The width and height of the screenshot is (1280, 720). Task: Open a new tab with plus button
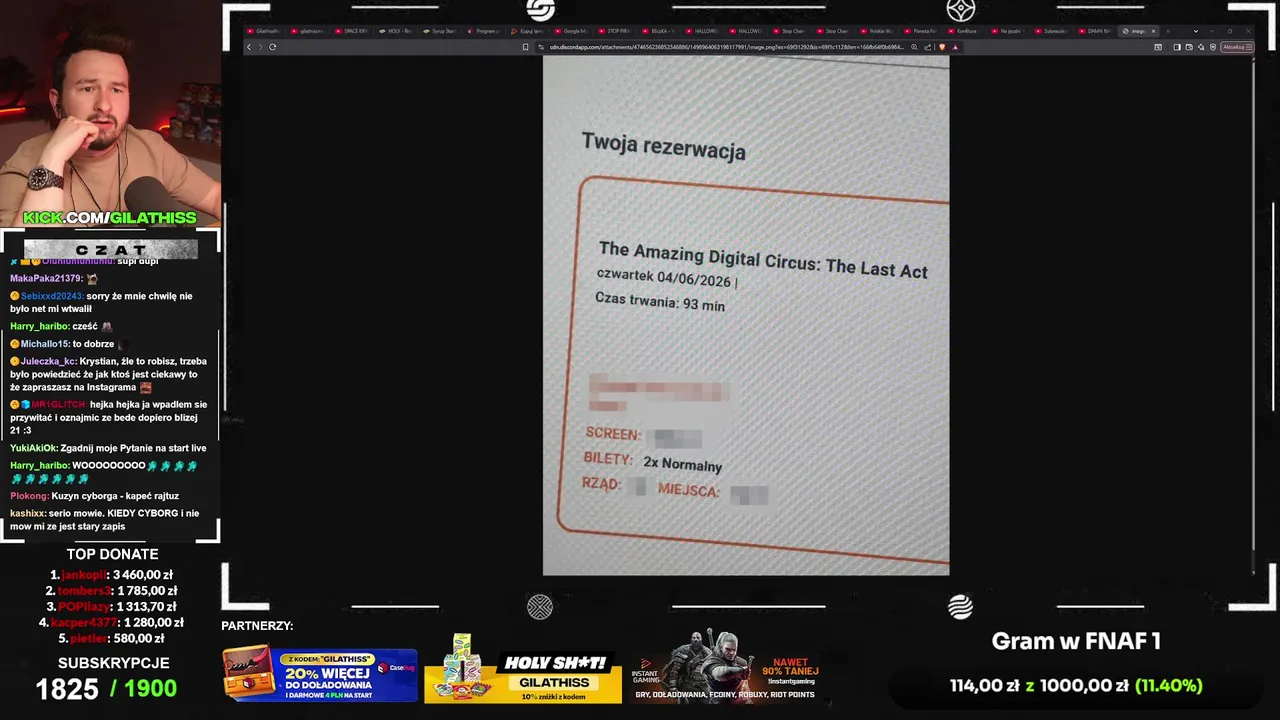click(1167, 31)
